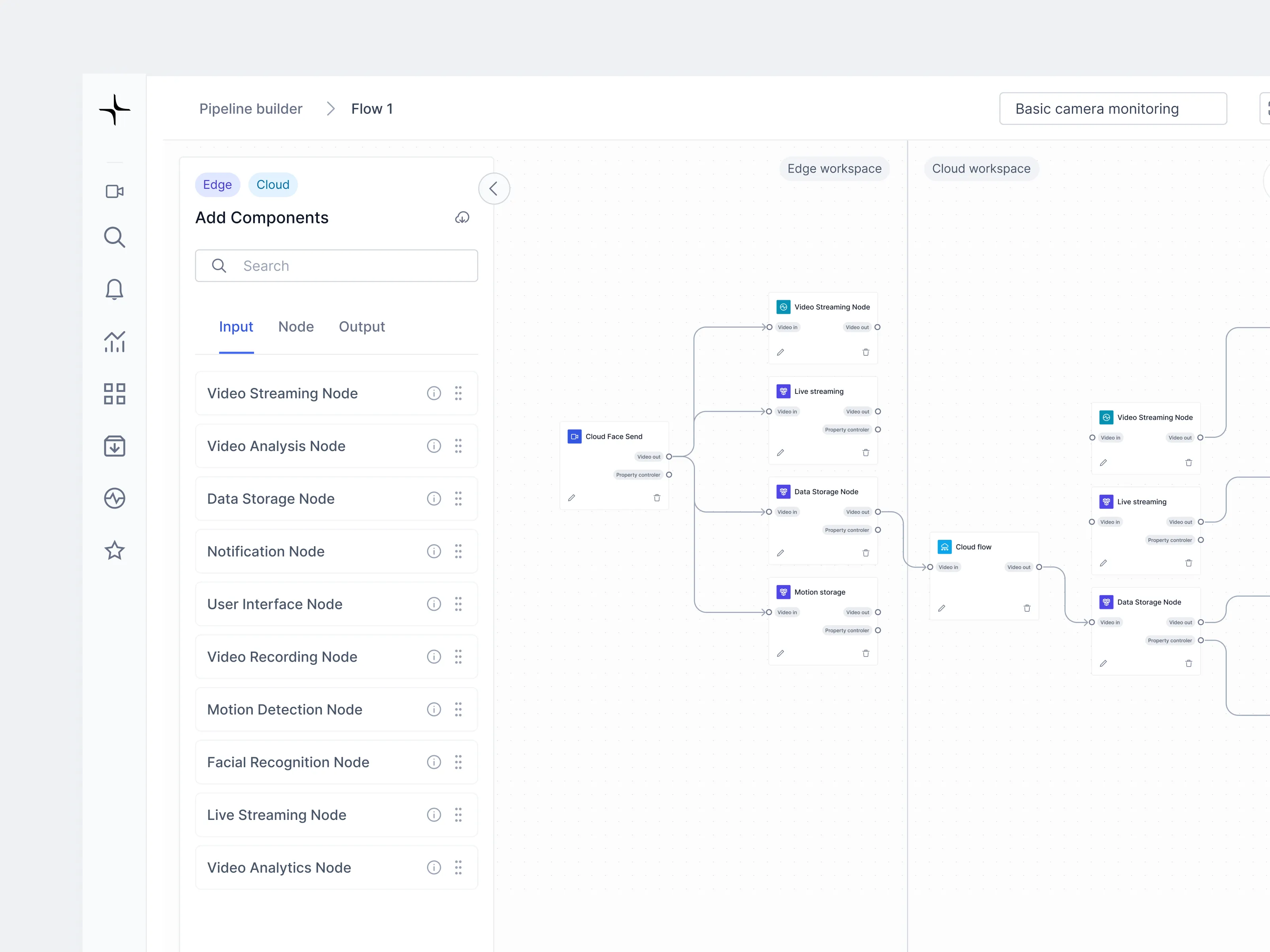
Task: Open the analytics chart sidebar icon
Action: tap(114, 342)
